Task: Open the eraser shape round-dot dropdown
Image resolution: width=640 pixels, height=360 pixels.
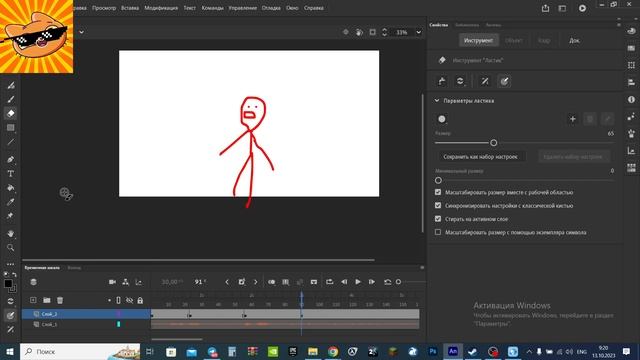Action: click(x=442, y=119)
